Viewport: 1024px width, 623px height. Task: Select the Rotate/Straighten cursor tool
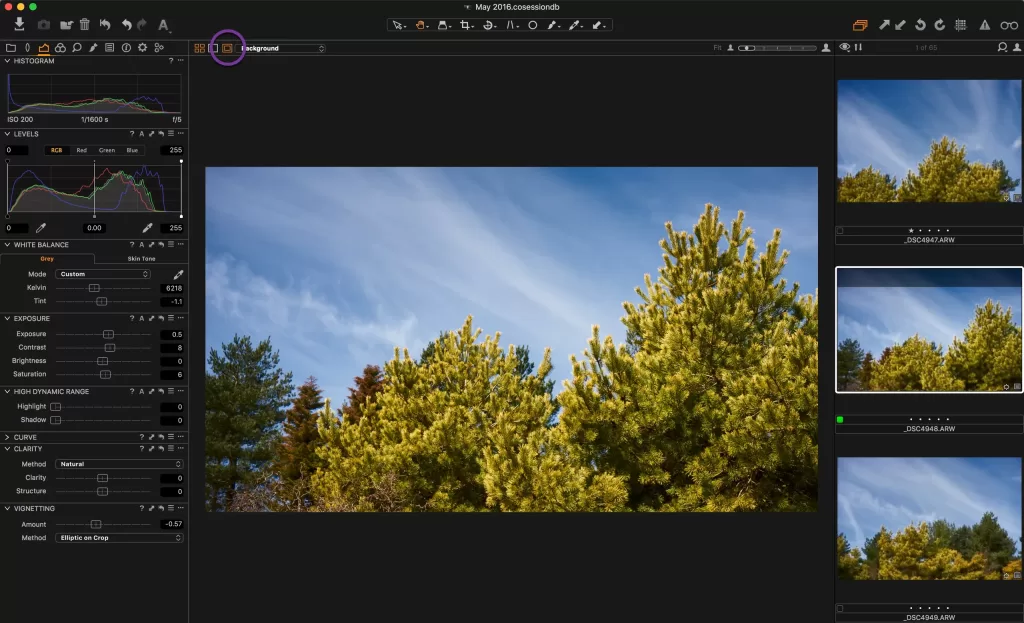[x=488, y=25]
